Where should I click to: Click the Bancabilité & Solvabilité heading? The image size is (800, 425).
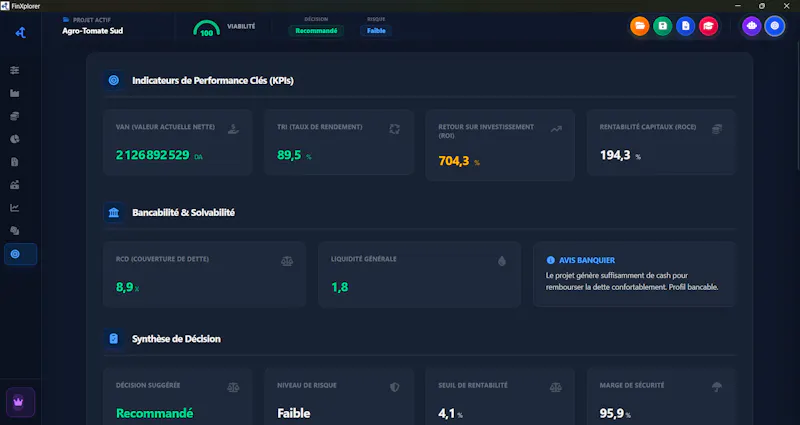pos(183,213)
